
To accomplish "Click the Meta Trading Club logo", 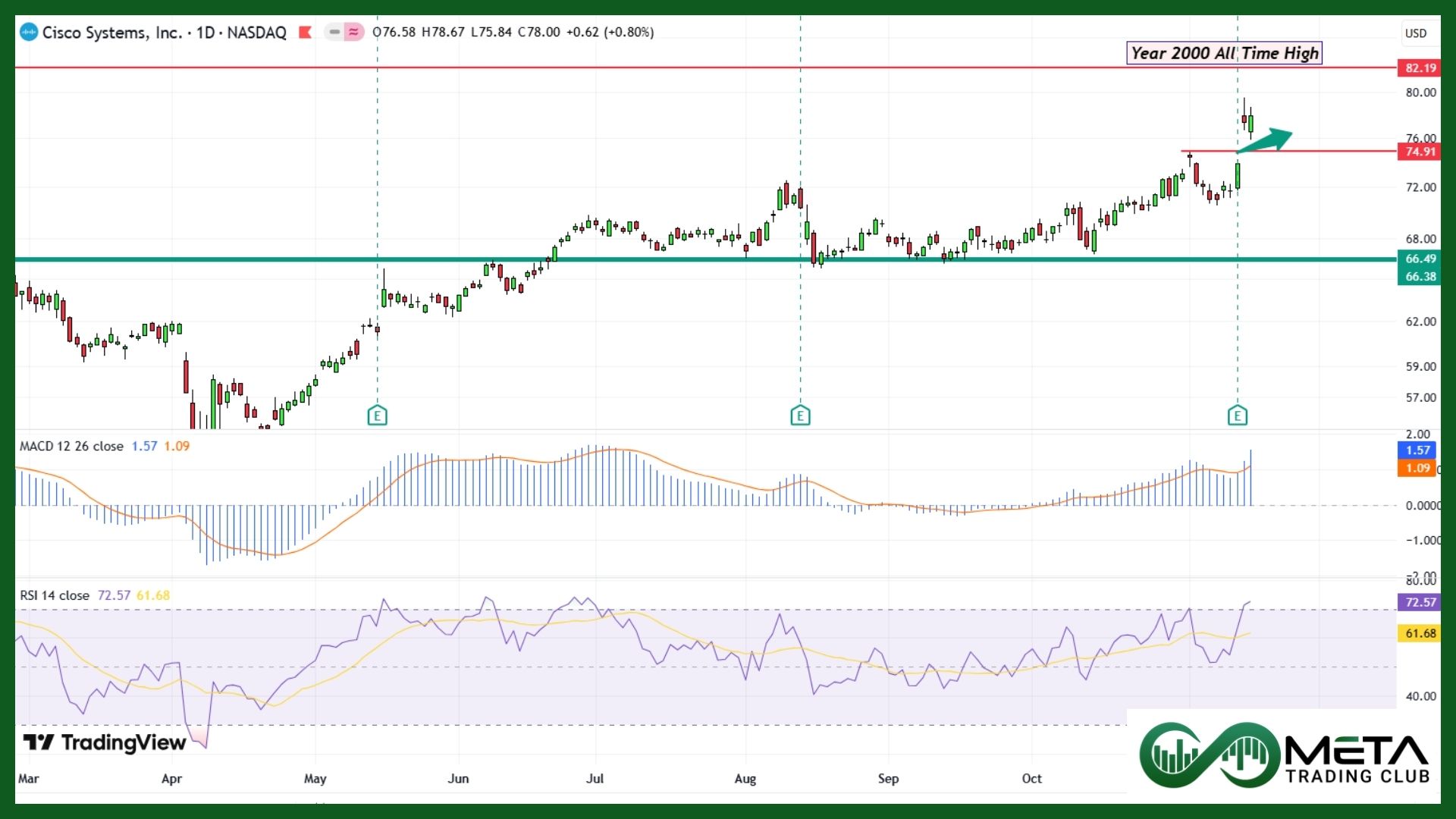I will [x=1283, y=755].
